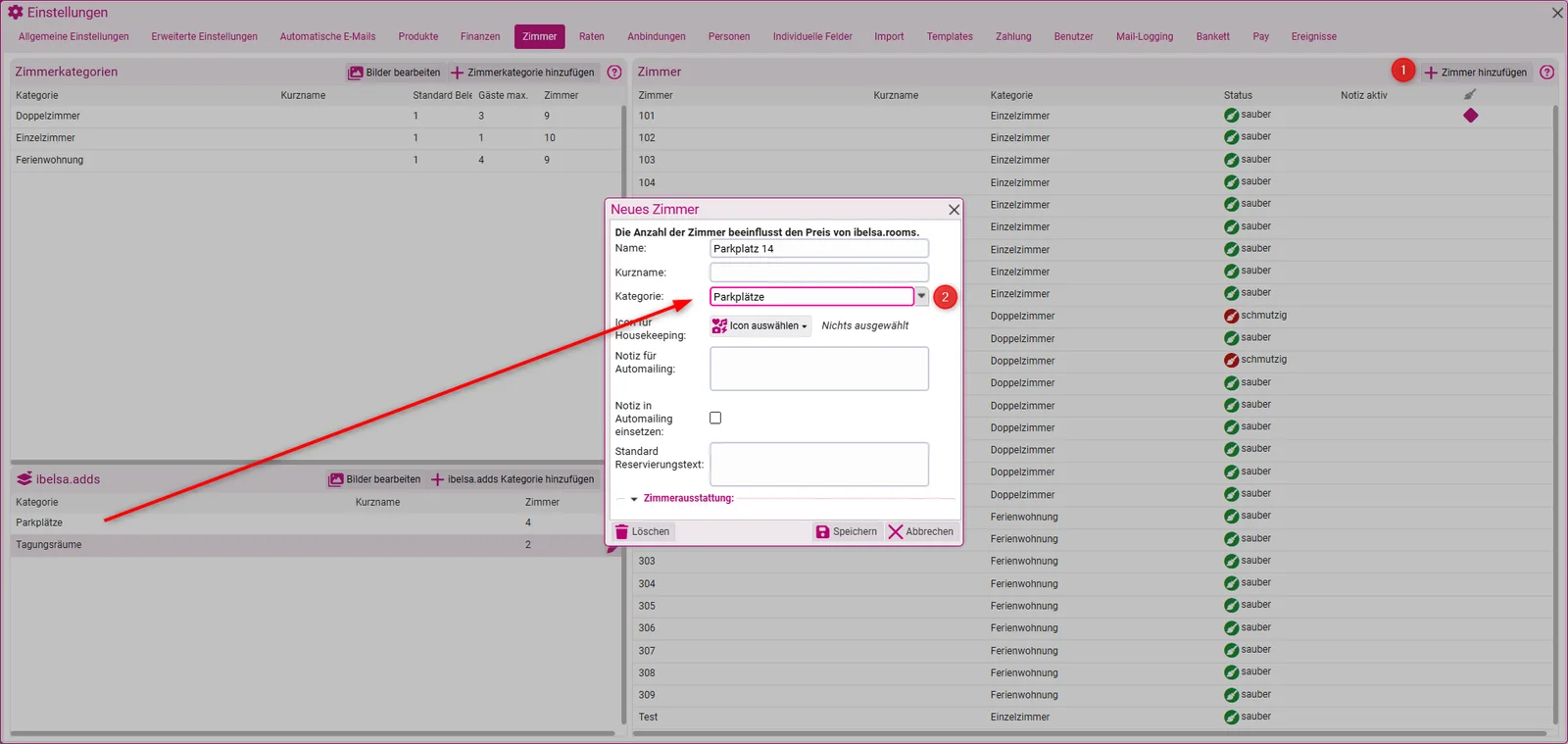Image resolution: width=1568 pixels, height=744 pixels.
Task: Click the status icon of room 103
Action: pos(1231,160)
